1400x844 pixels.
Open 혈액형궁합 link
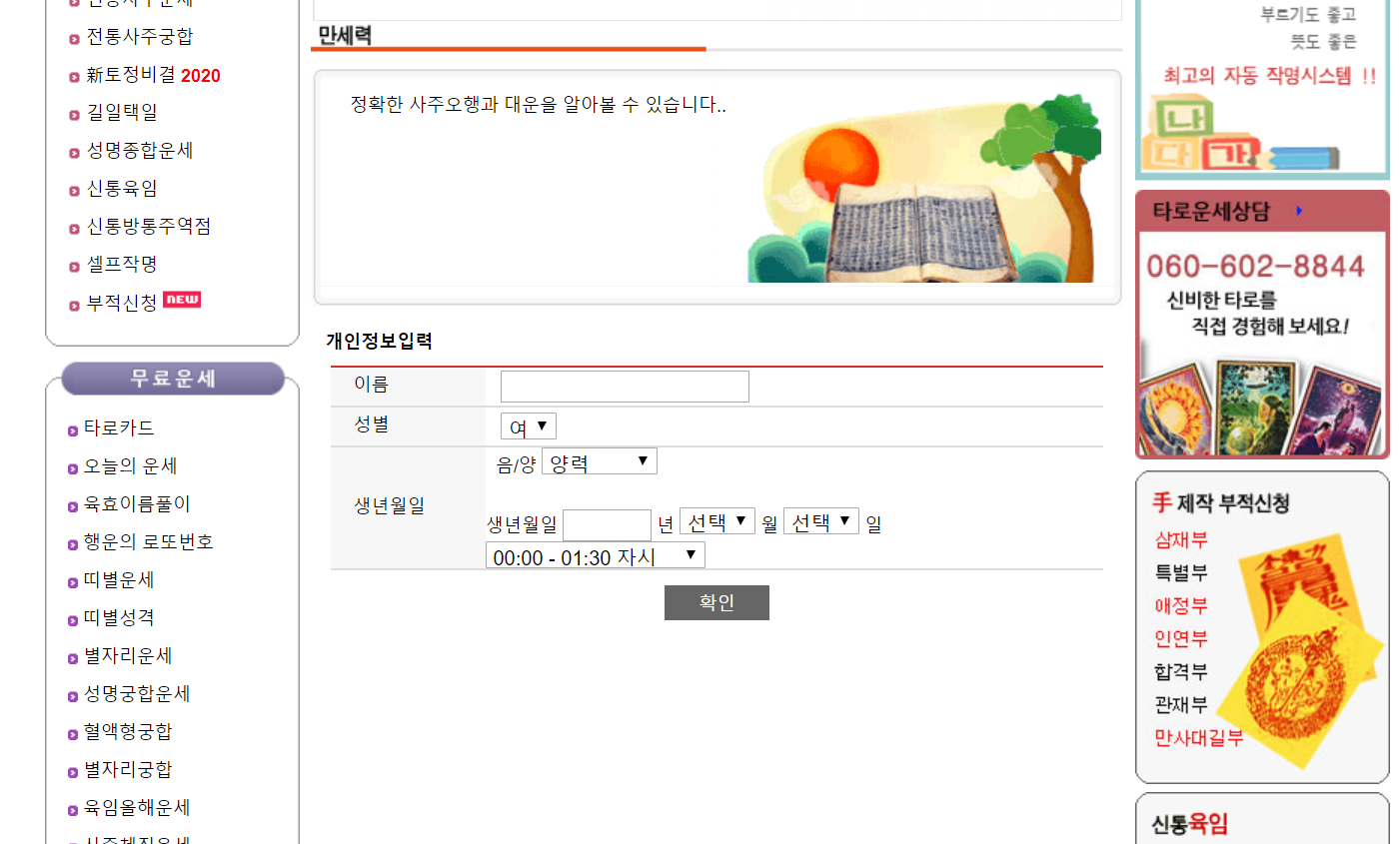click(128, 732)
